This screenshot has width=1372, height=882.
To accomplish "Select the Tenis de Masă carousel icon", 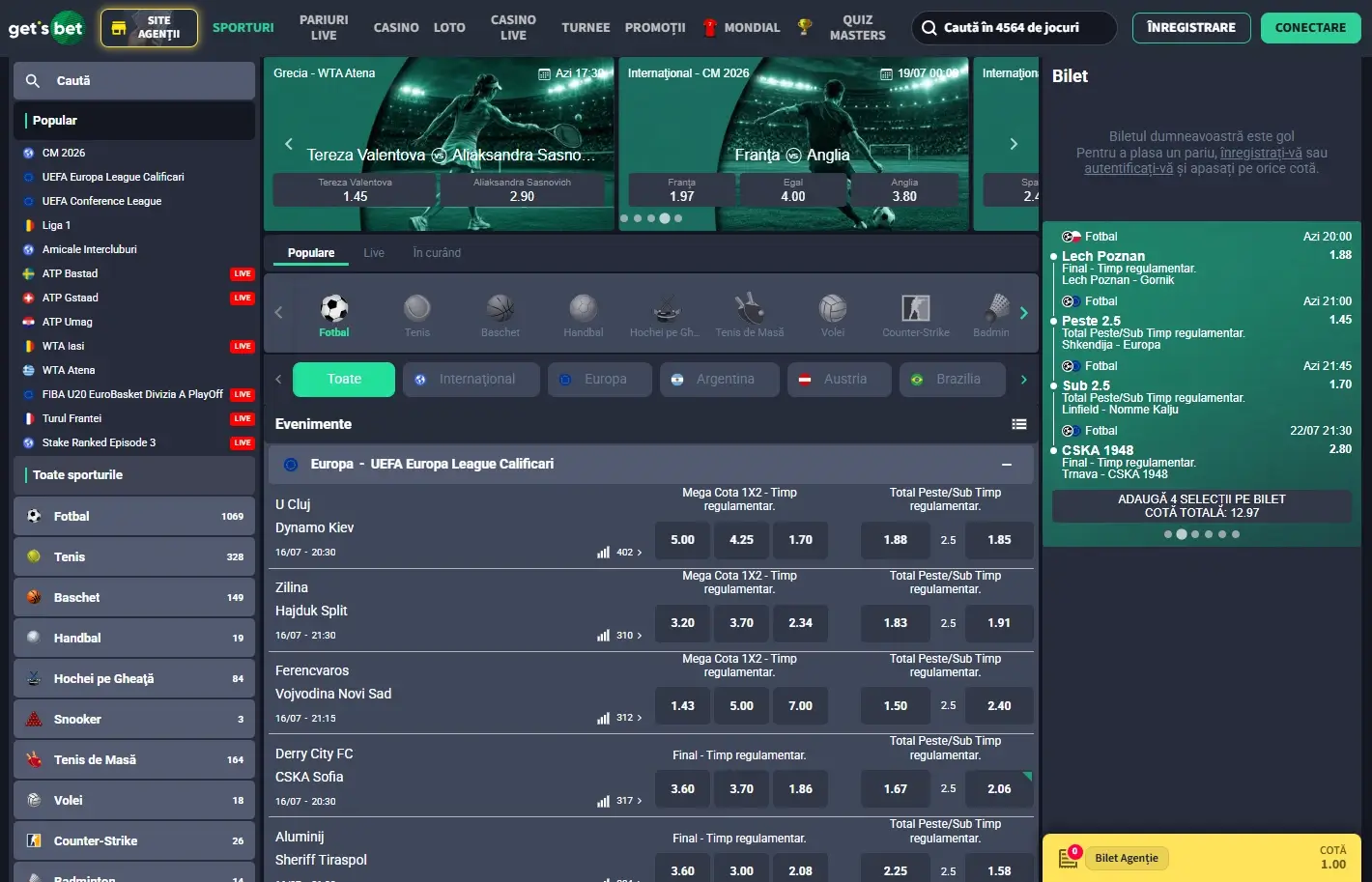I will click(750, 308).
